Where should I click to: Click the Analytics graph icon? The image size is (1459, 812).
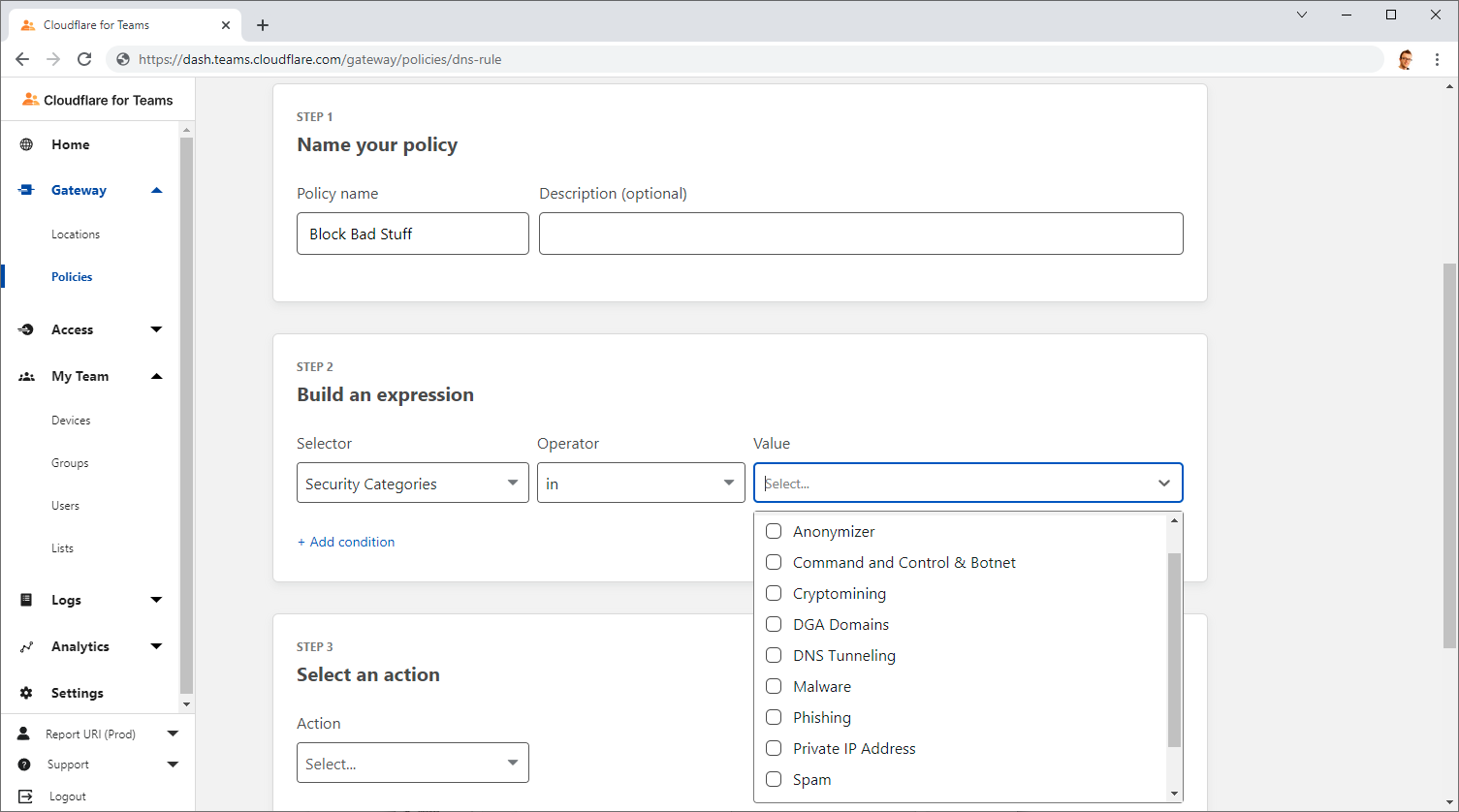click(x=26, y=647)
